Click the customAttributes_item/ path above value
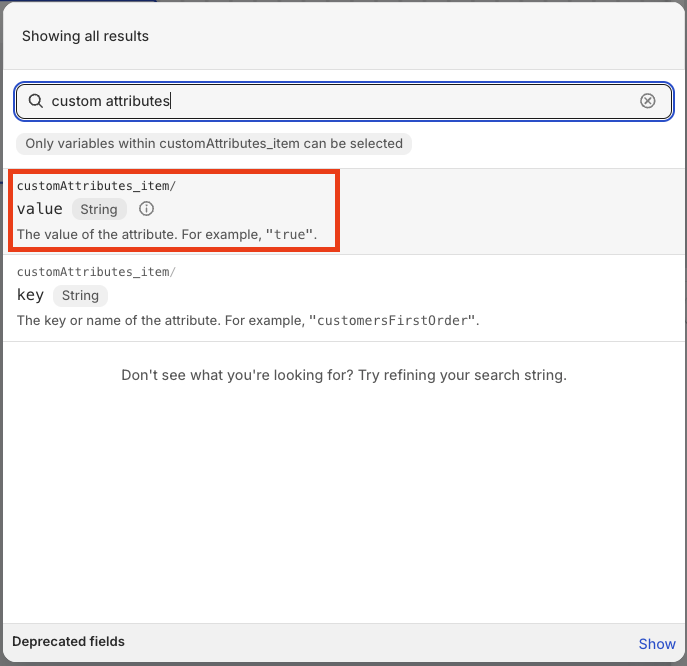687x666 pixels. click(x=83, y=186)
